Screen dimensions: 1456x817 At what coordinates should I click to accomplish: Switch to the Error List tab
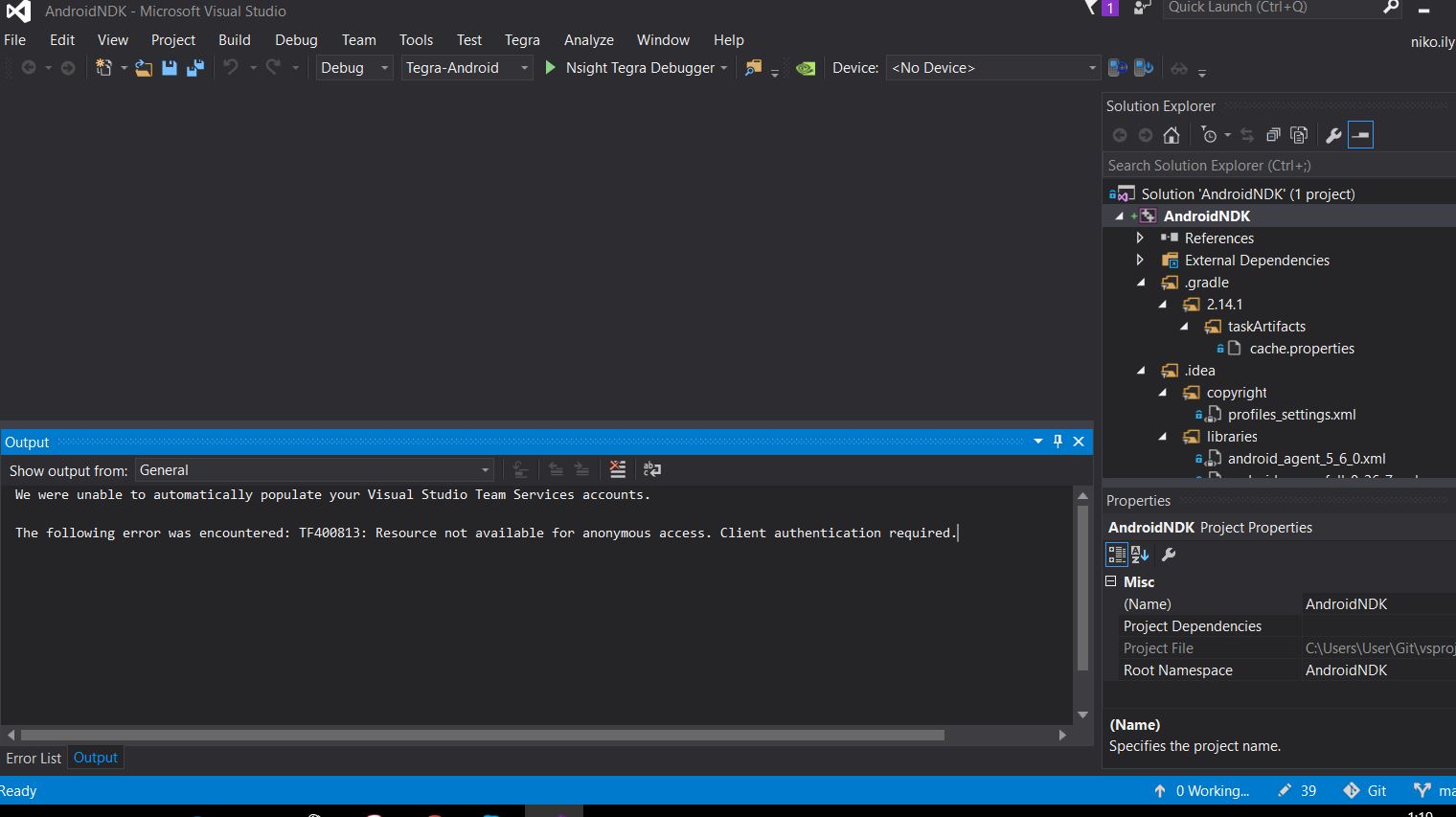click(x=34, y=758)
